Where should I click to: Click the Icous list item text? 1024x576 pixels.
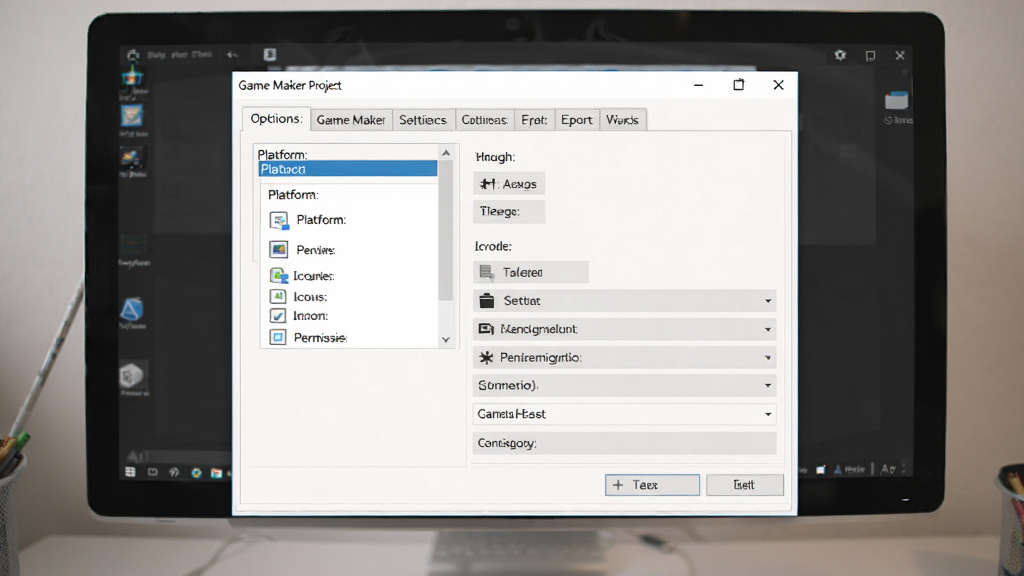click(x=310, y=297)
